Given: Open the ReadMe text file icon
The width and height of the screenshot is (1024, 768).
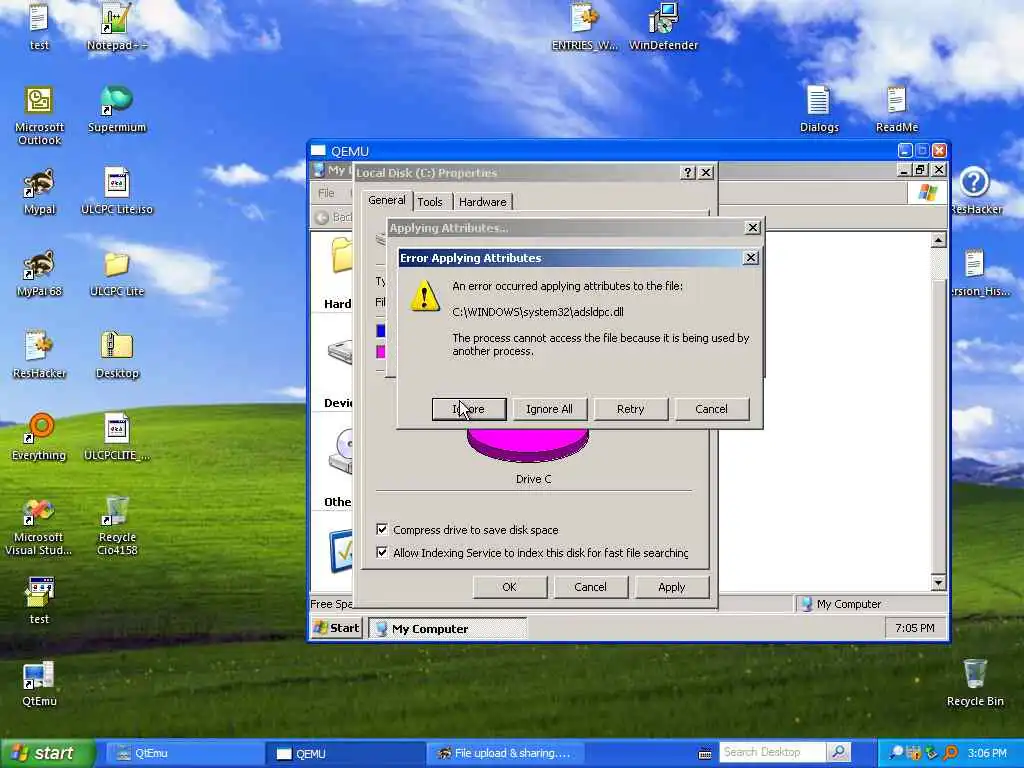Looking at the screenshot, I should click(x=897, y=108).
